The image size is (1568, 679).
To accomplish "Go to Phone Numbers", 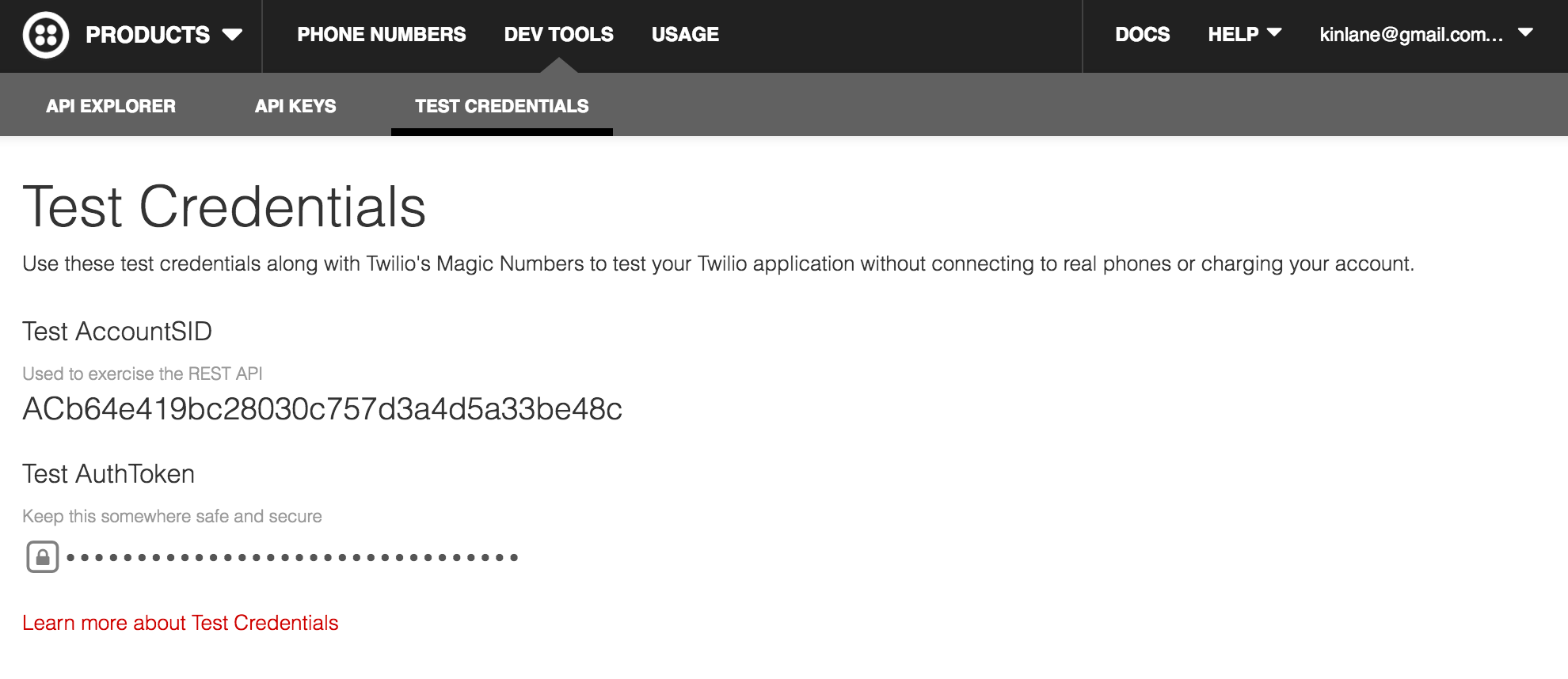I will point(382,35).
